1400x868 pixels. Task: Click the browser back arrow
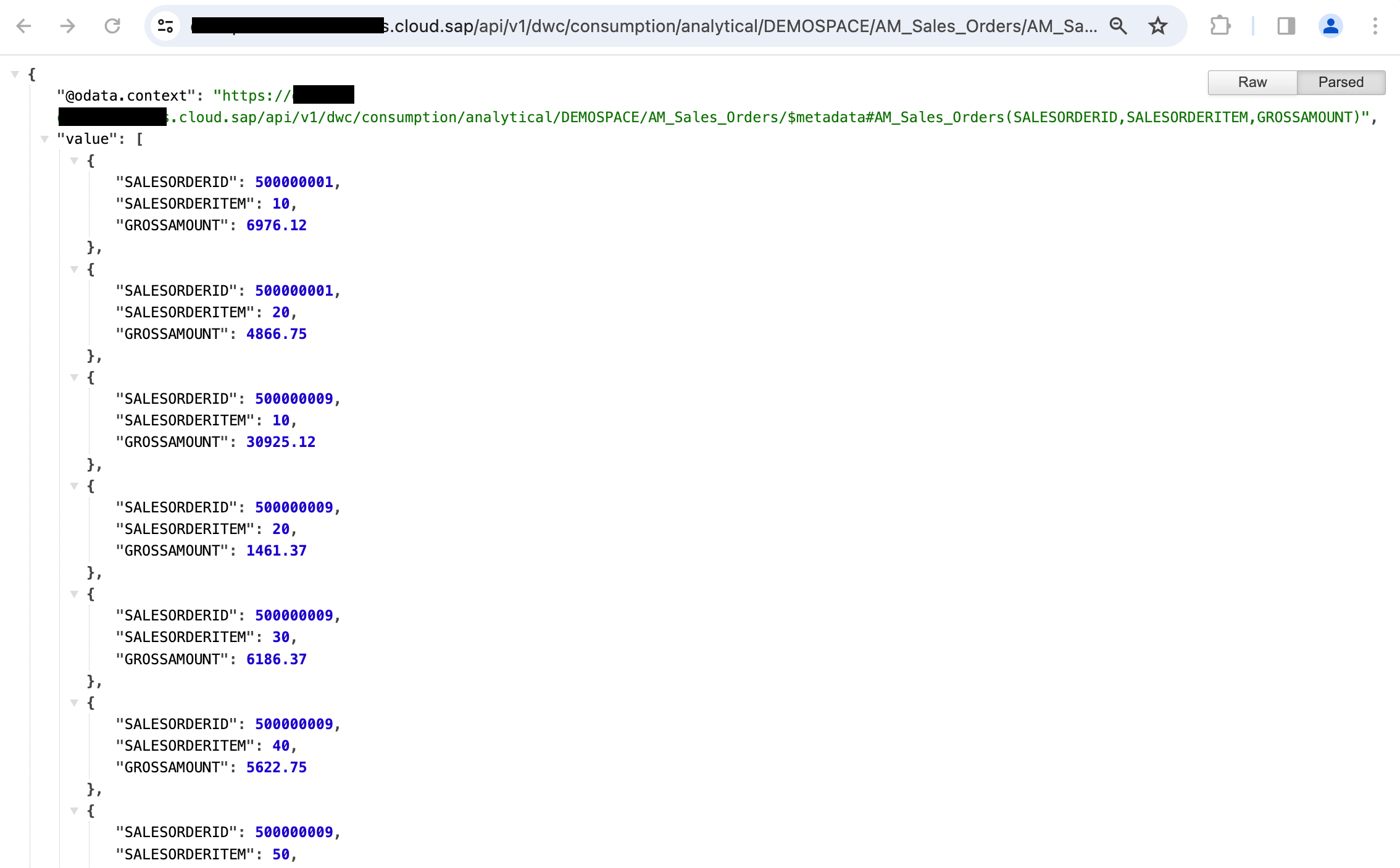tap(23, 26)
